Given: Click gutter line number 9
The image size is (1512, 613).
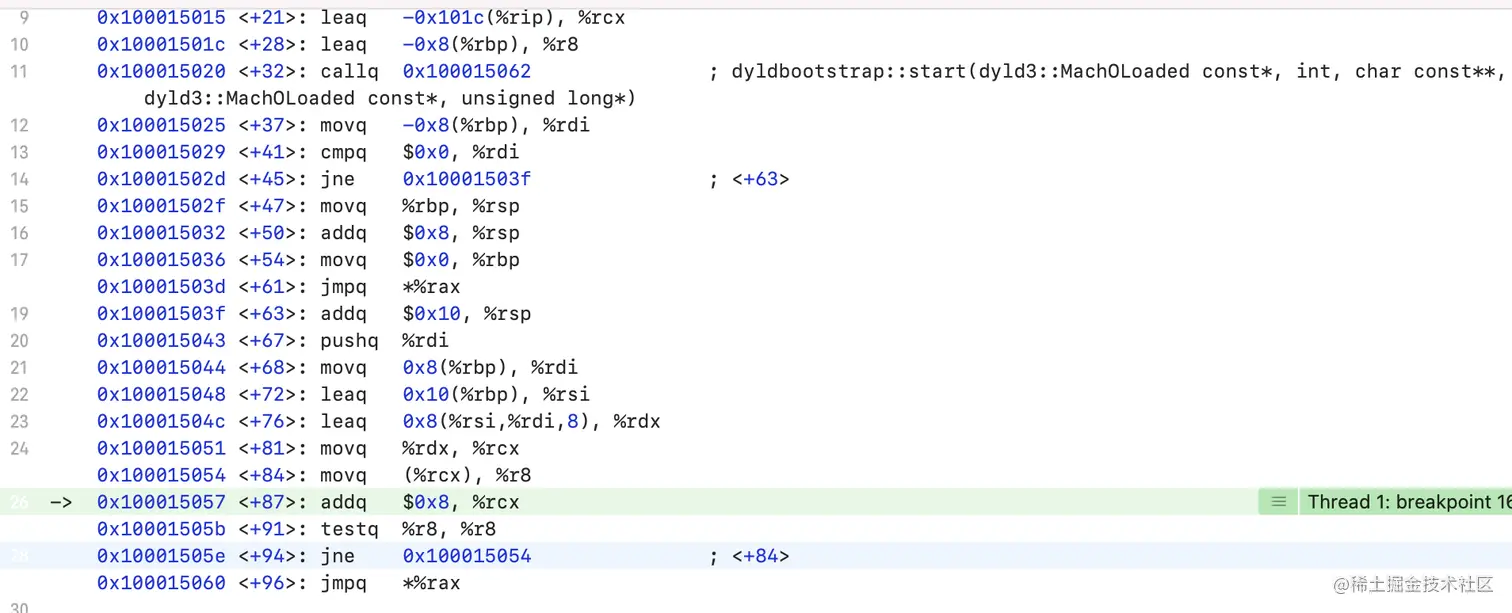Looking at the screenshot, I should click(x=23, y=18).
